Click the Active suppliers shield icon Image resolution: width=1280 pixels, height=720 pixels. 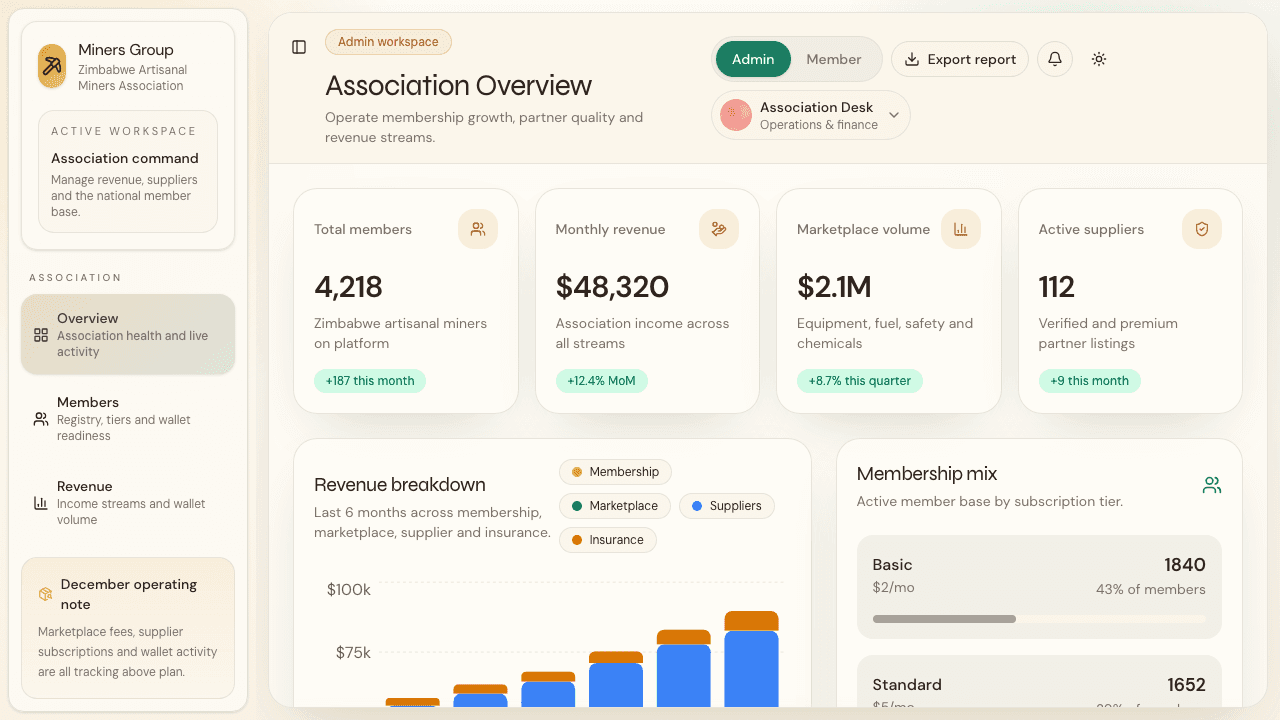(1202, 229)
